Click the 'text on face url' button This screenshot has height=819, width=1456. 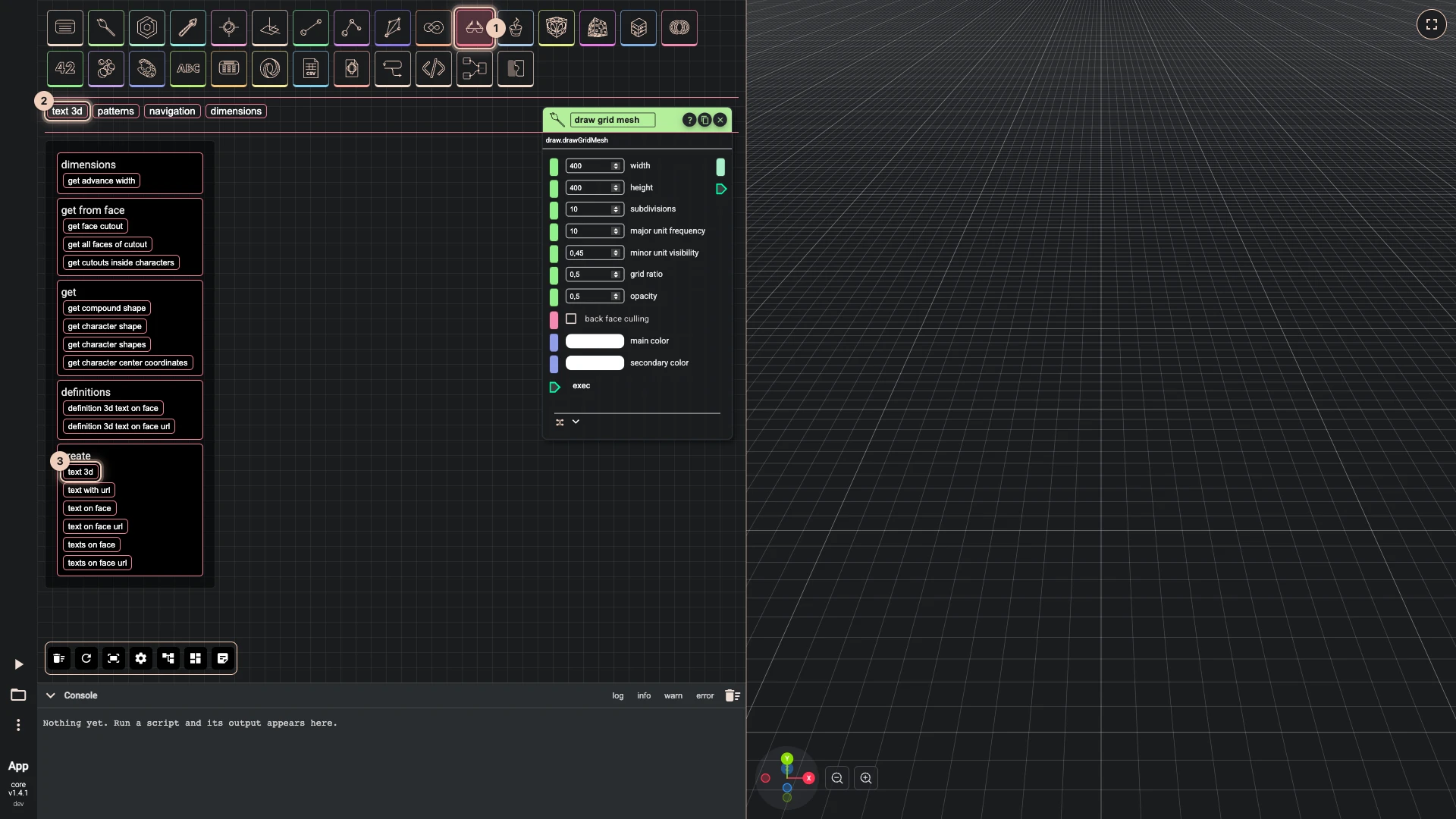[x=96, y=526]
